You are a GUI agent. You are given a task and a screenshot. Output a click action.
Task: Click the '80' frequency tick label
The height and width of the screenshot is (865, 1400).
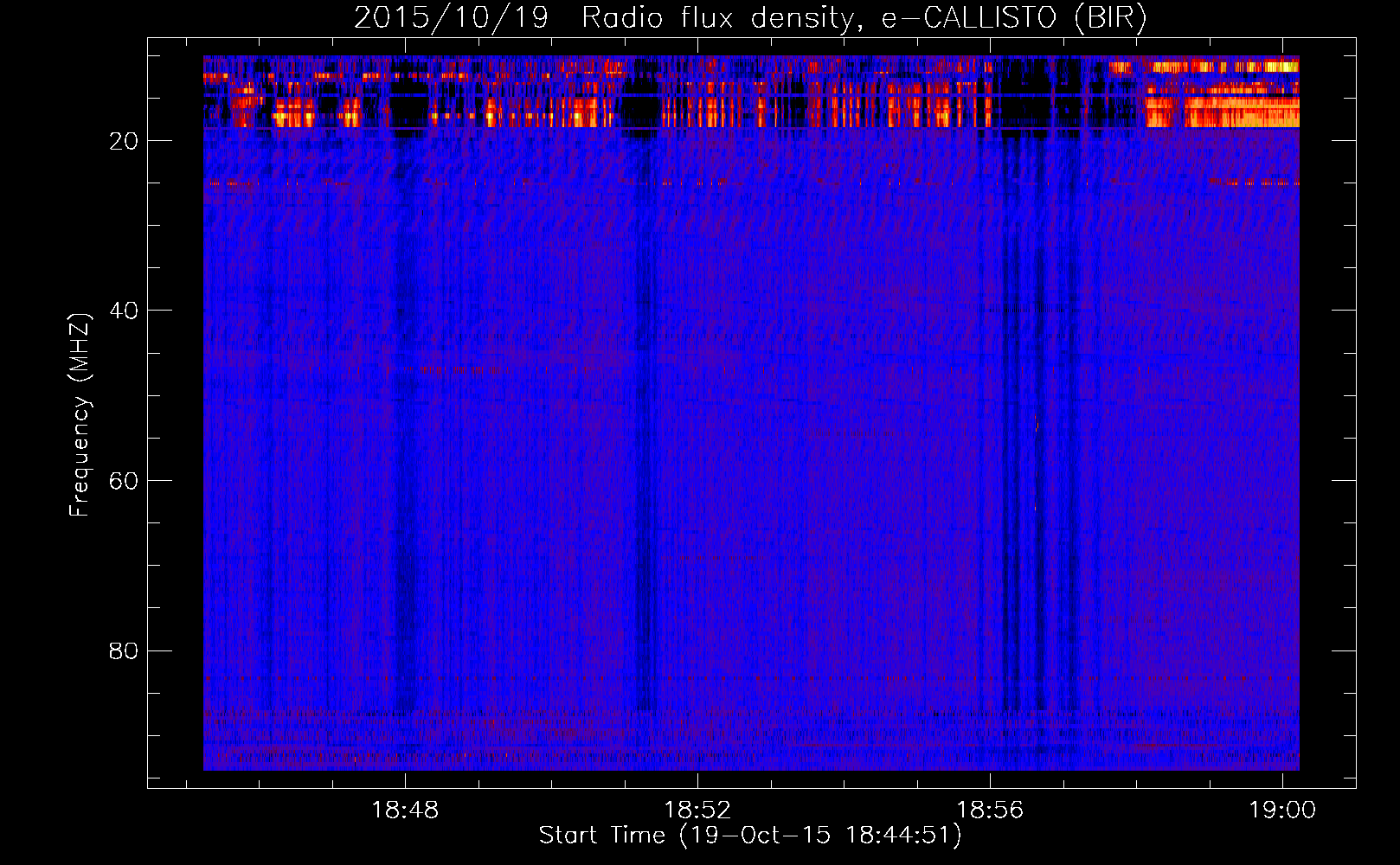(124, 650)
